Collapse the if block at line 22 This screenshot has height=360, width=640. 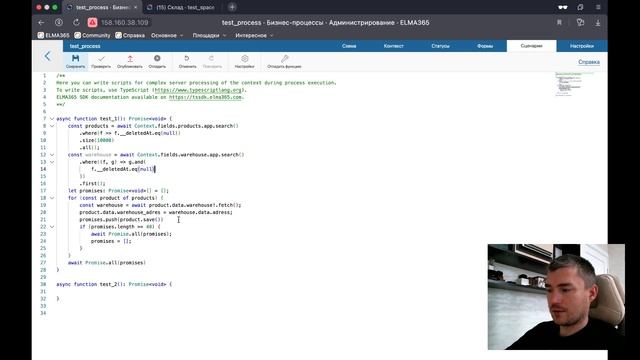coord(52,227)
